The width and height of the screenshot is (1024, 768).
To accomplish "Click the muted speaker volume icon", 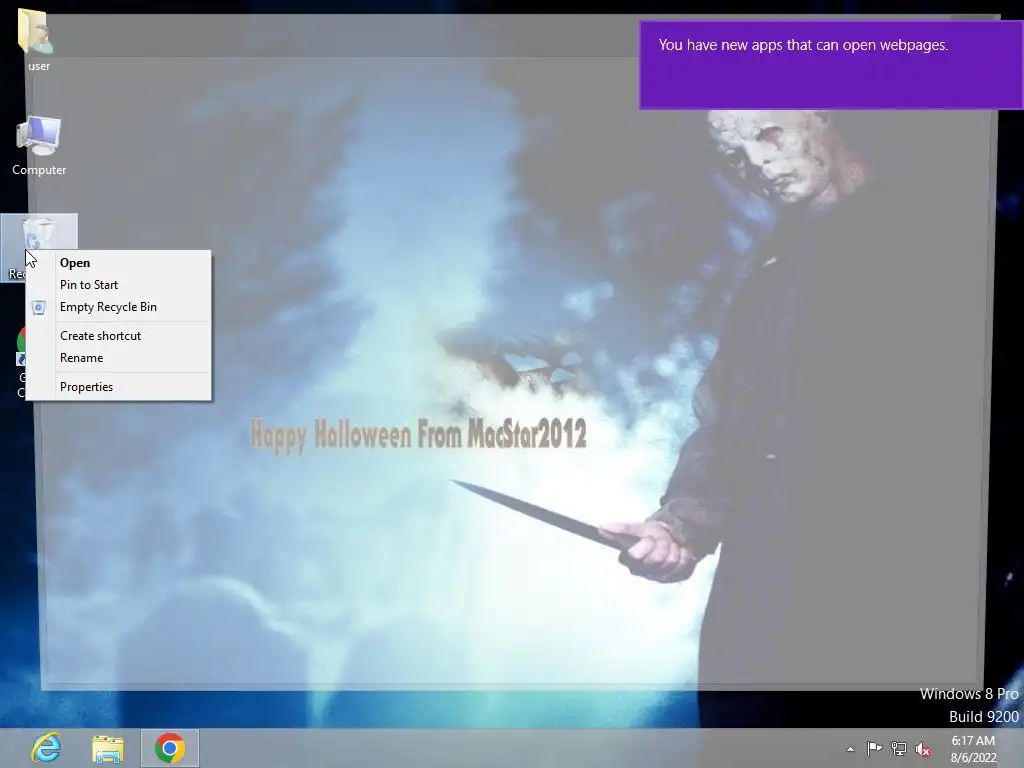I will point(923,749).
